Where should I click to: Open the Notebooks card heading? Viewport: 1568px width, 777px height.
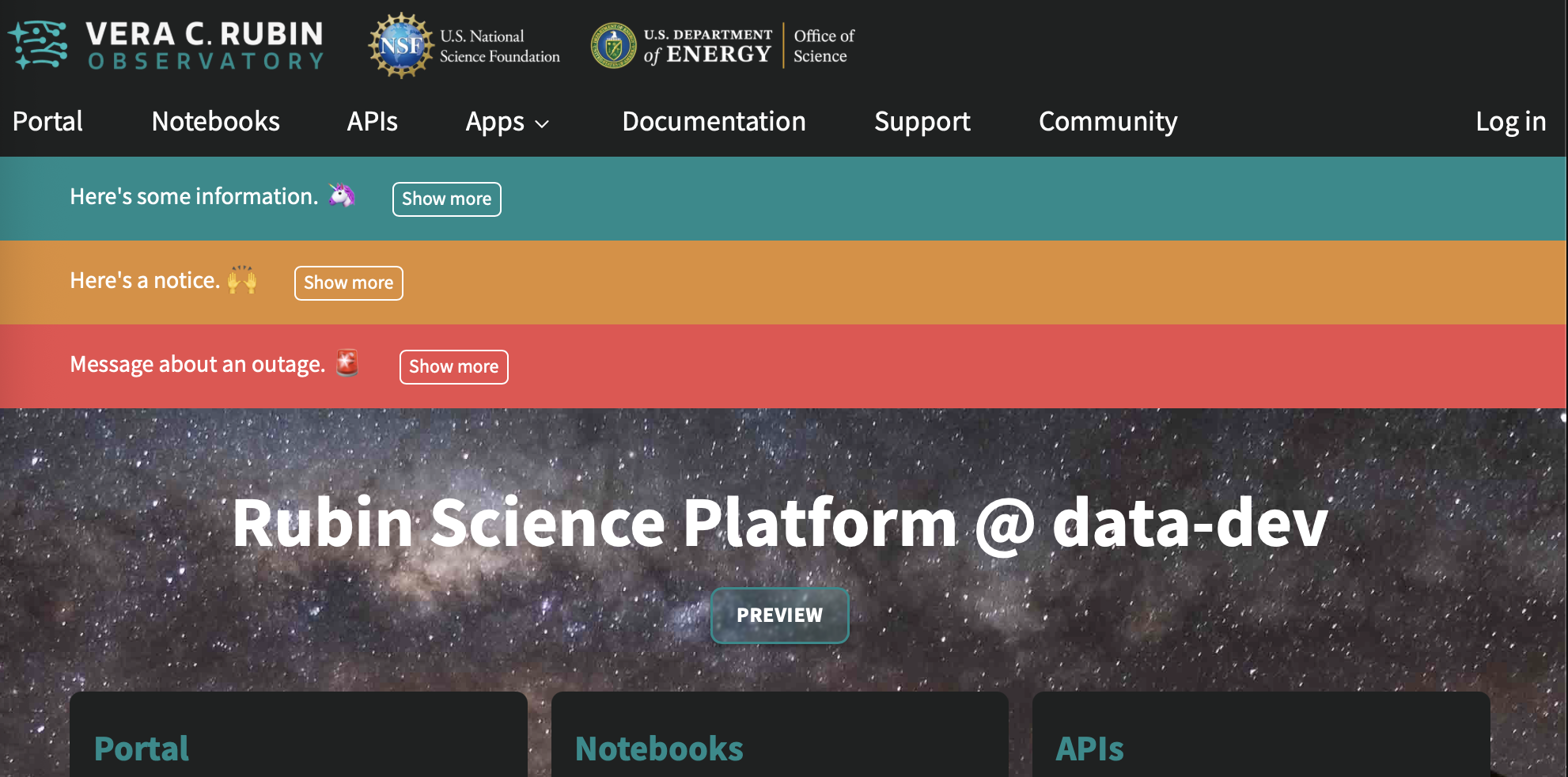[x=659, y=749]
